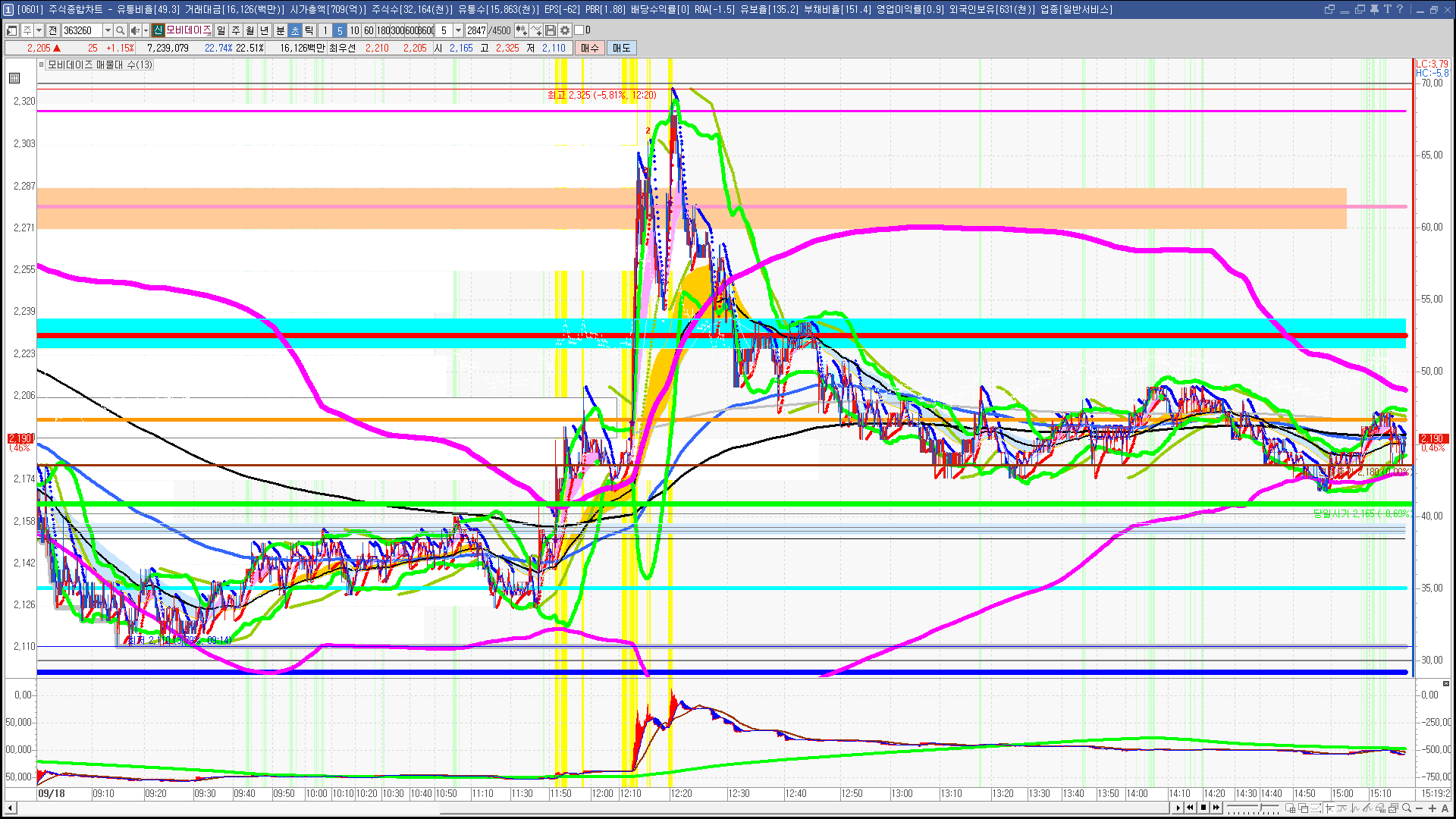Click the replay stop button
Viewport: 1456px width, 819px height.
coord(1203,808)
